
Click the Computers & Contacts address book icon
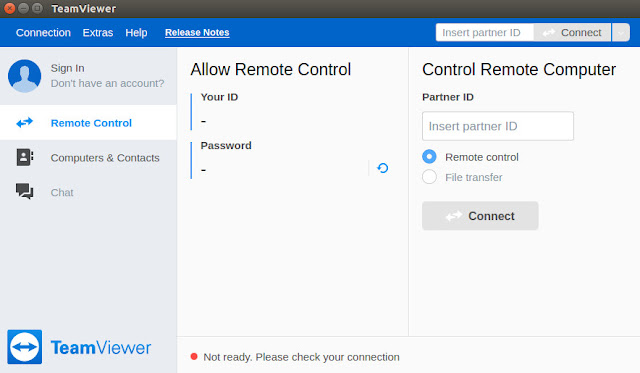[x=24, y=157]
